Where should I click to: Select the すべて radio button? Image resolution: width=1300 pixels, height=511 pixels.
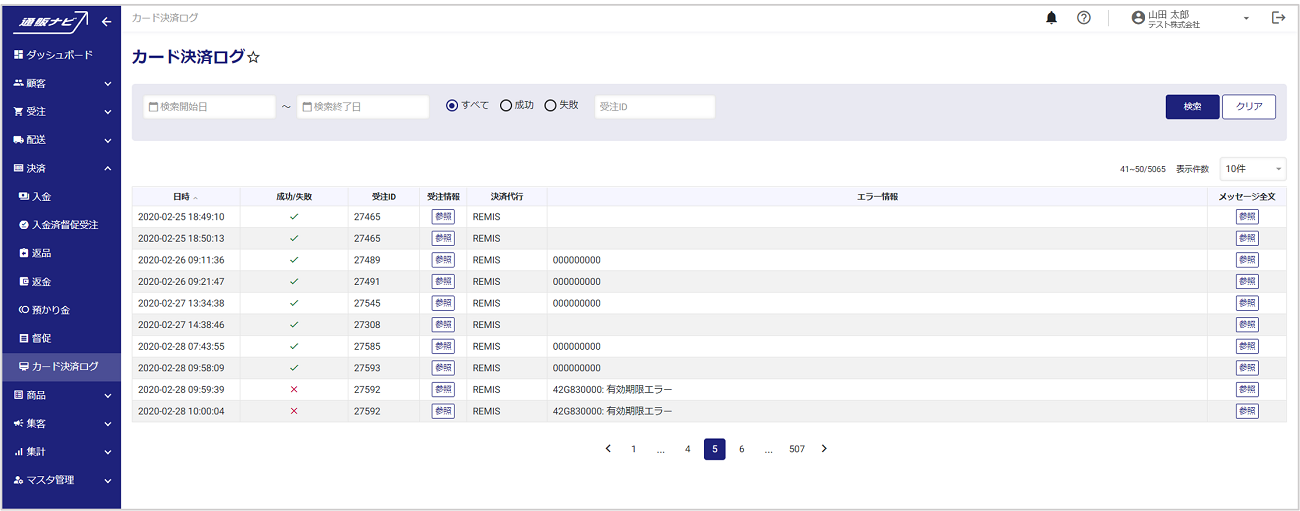point(452,105)
